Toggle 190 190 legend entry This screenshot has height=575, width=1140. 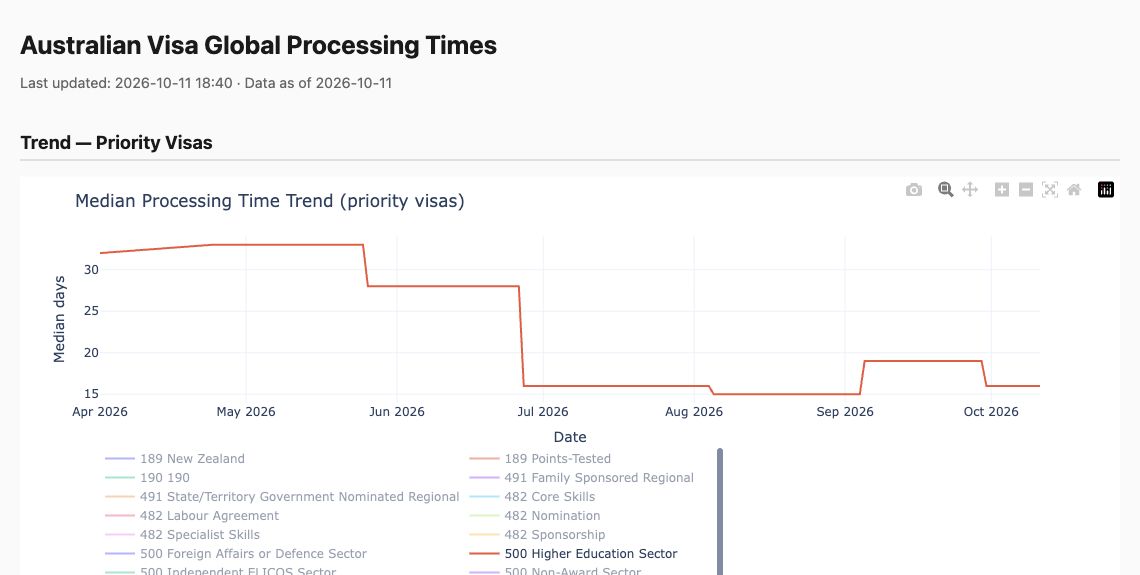click(x=148, y=478)
